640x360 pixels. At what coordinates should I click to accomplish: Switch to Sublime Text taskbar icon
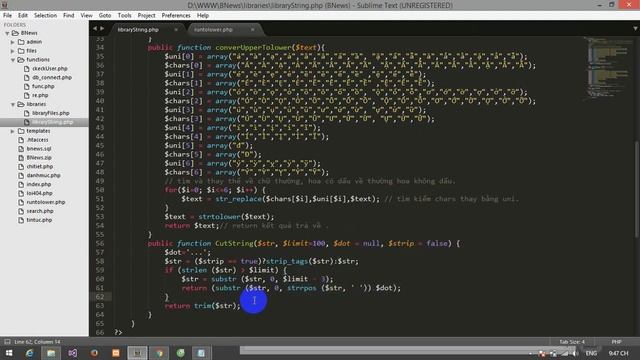138,353
